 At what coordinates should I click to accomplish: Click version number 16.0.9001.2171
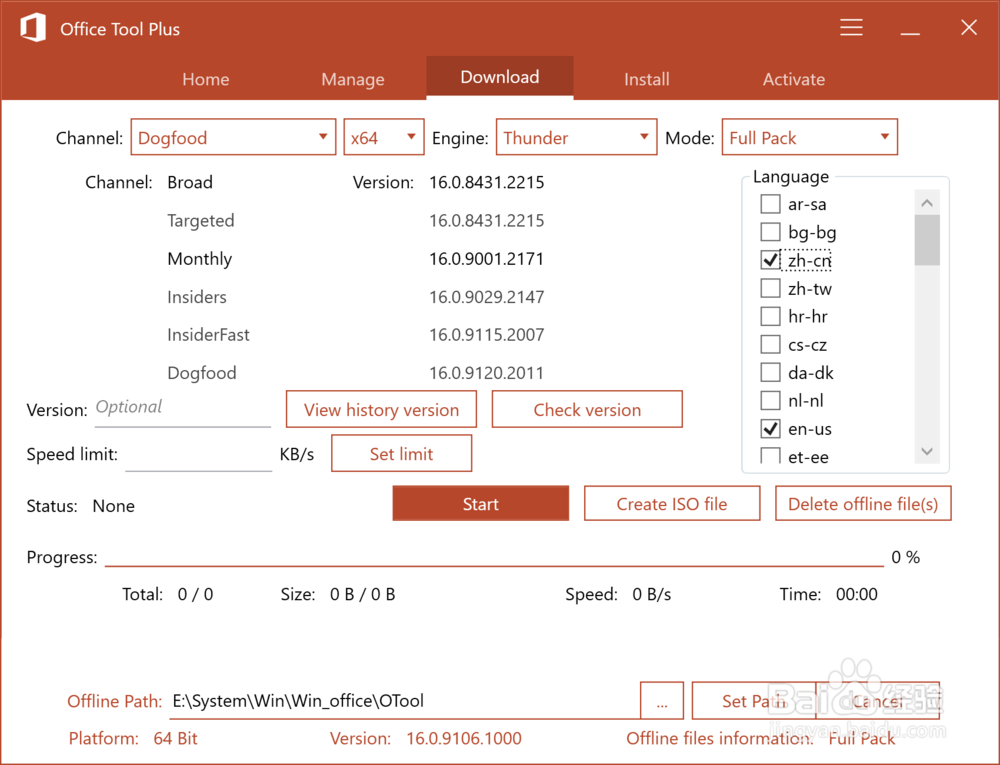click(487, 259)
